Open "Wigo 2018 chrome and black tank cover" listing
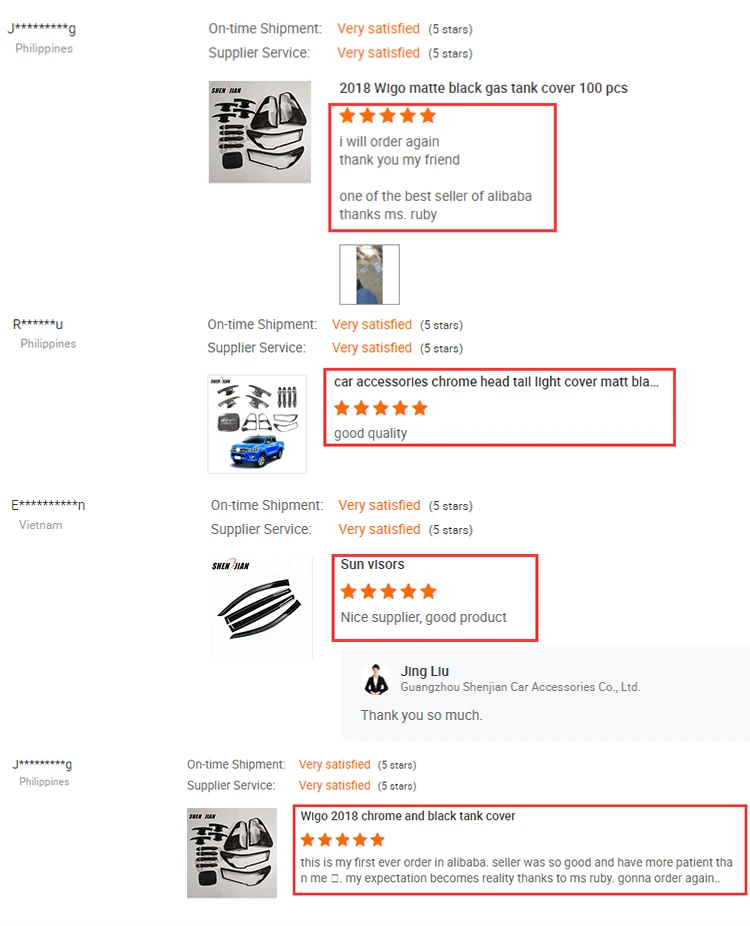 (x=408, y=816)
